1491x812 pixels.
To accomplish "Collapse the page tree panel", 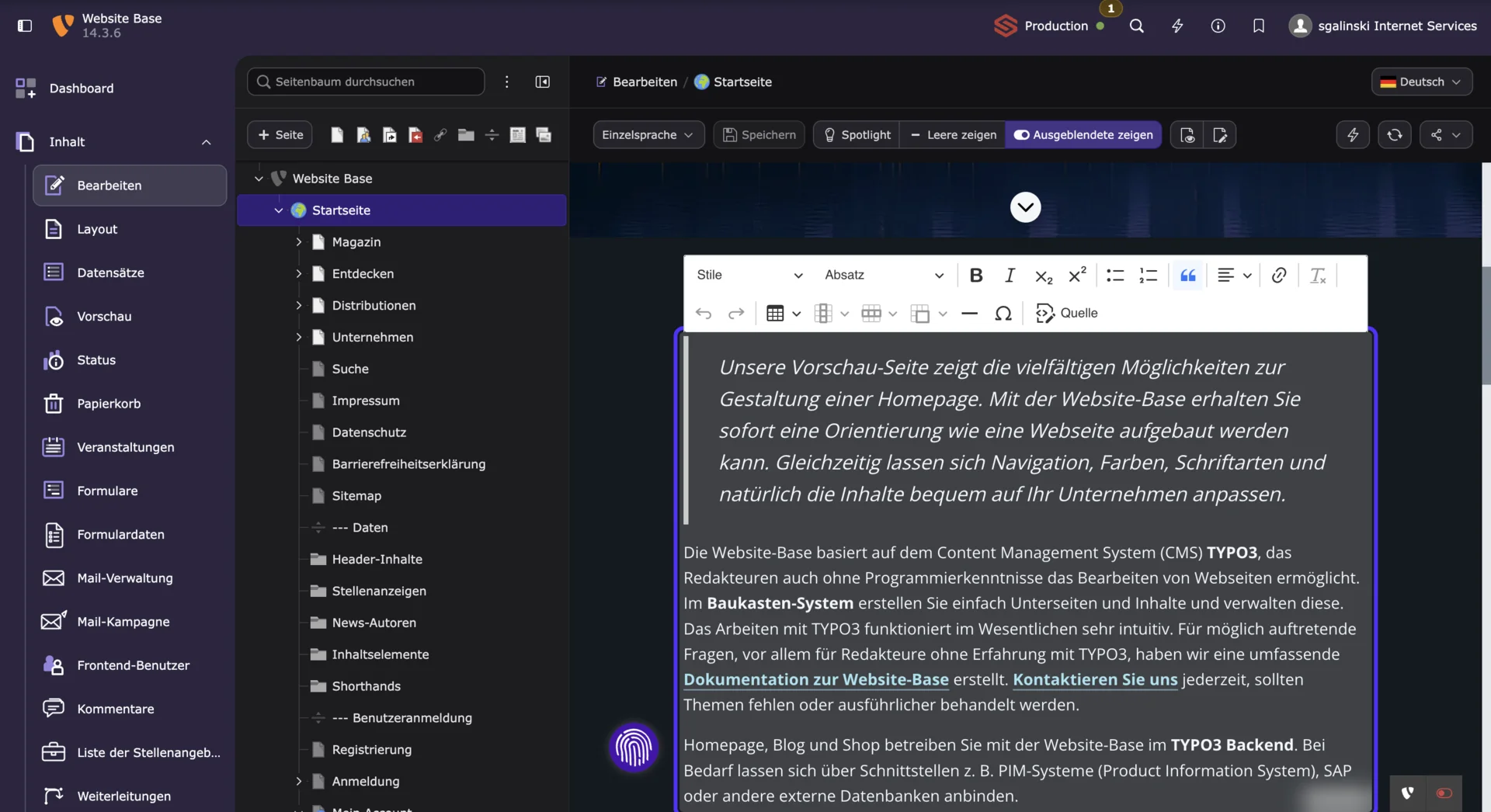I will (x=542, y=82).
